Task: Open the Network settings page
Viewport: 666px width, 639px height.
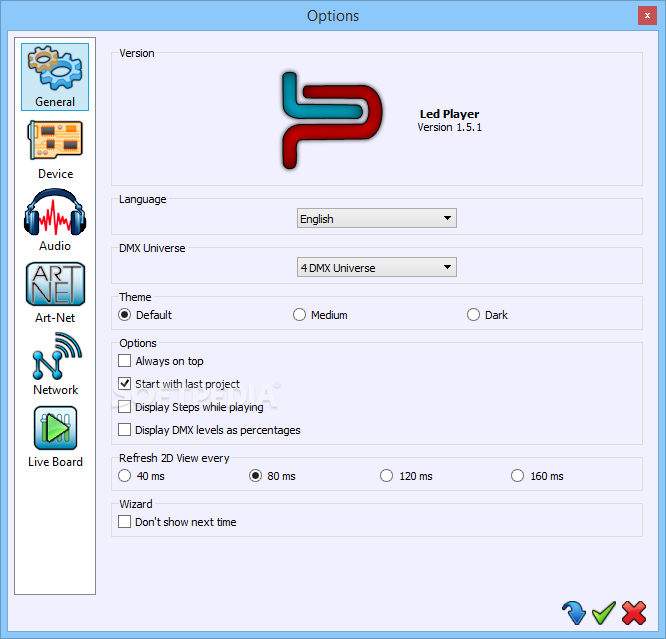Action: click(x=56, y=364)
